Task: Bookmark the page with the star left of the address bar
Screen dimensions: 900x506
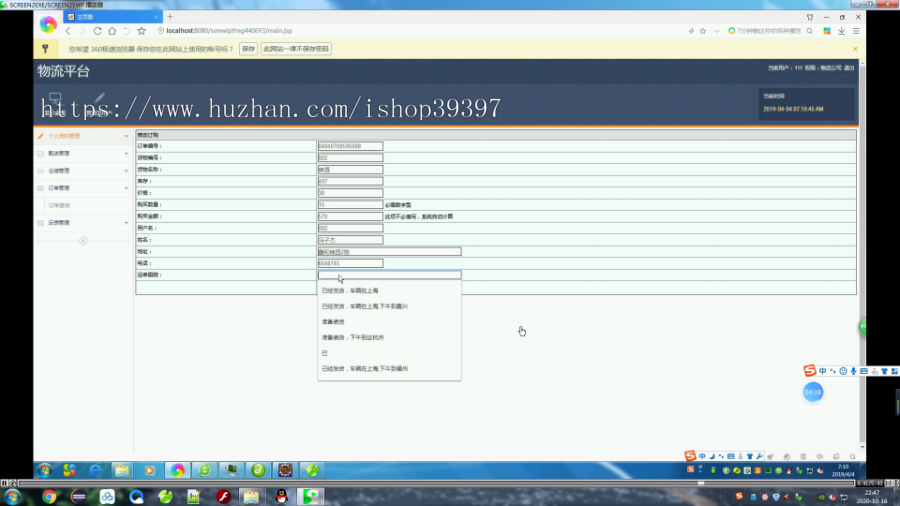Action: coord(141,31)
